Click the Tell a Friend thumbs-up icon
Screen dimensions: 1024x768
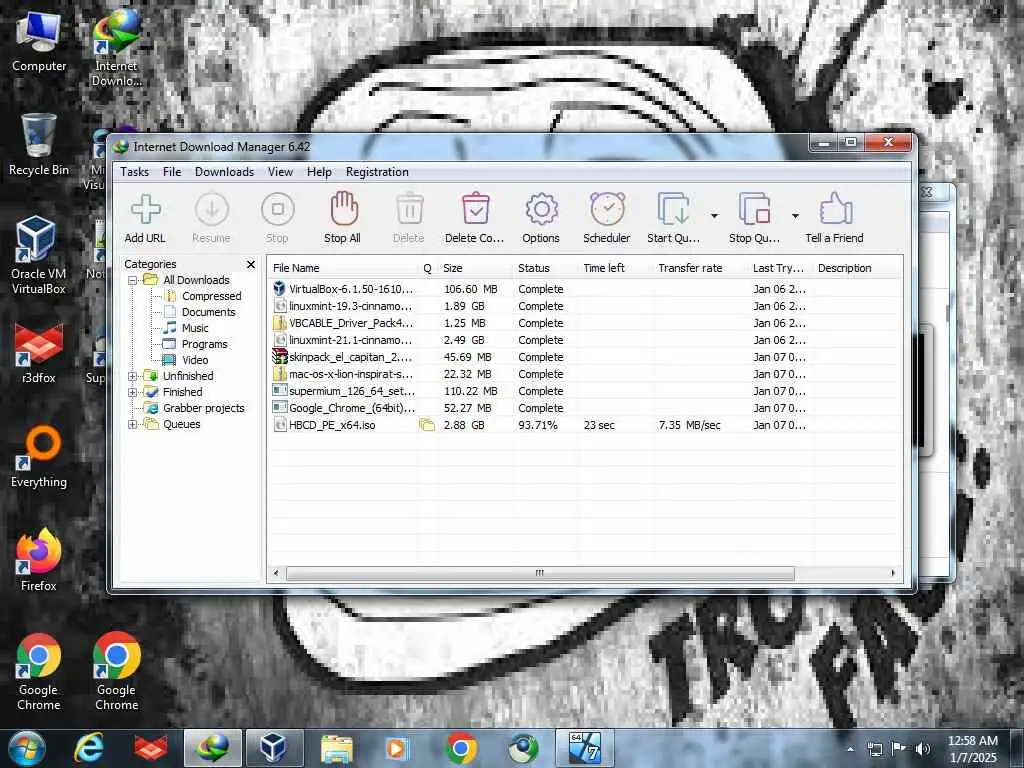coord(836,209)
